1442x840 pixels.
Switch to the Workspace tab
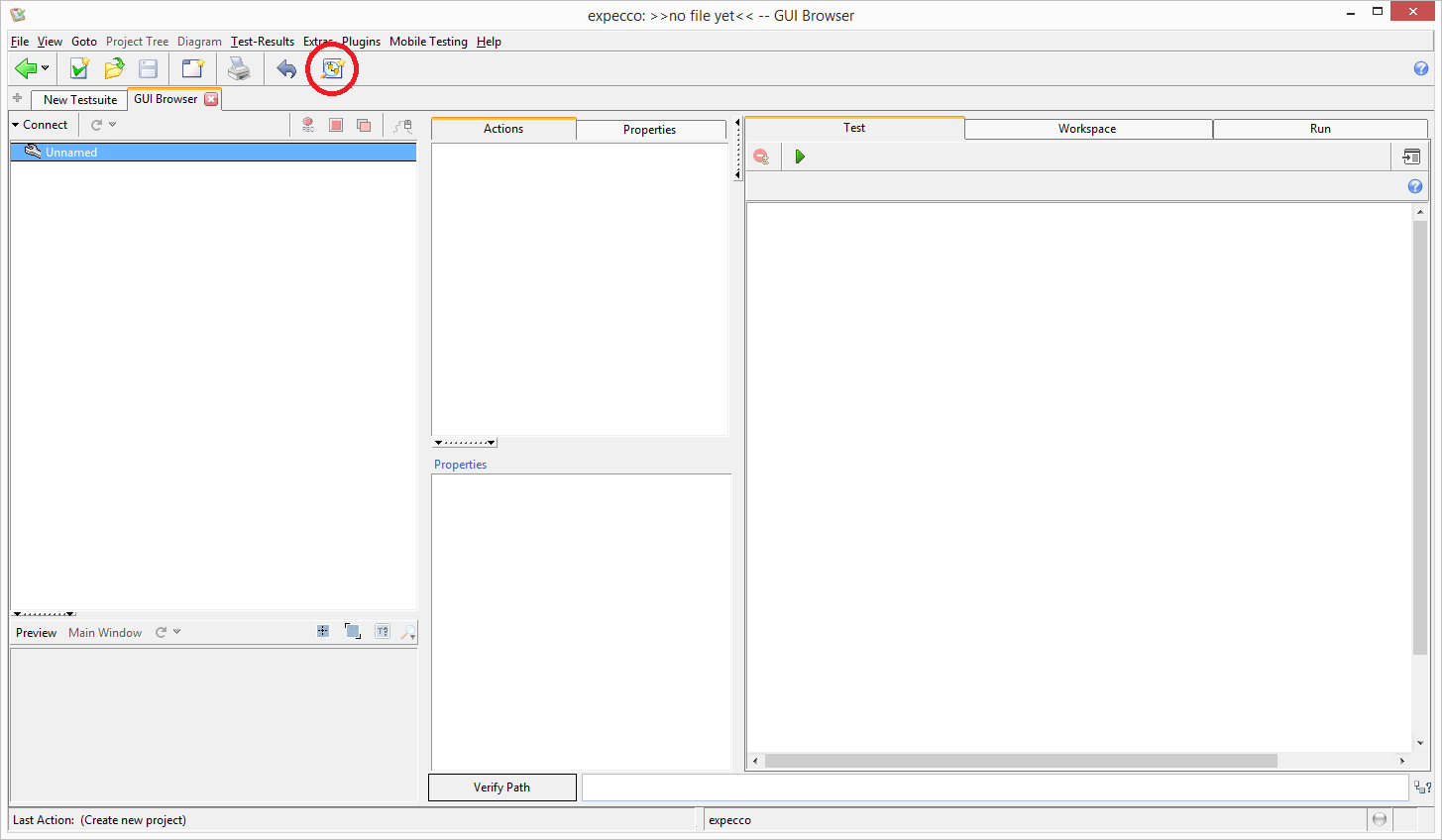(1087, 129)
